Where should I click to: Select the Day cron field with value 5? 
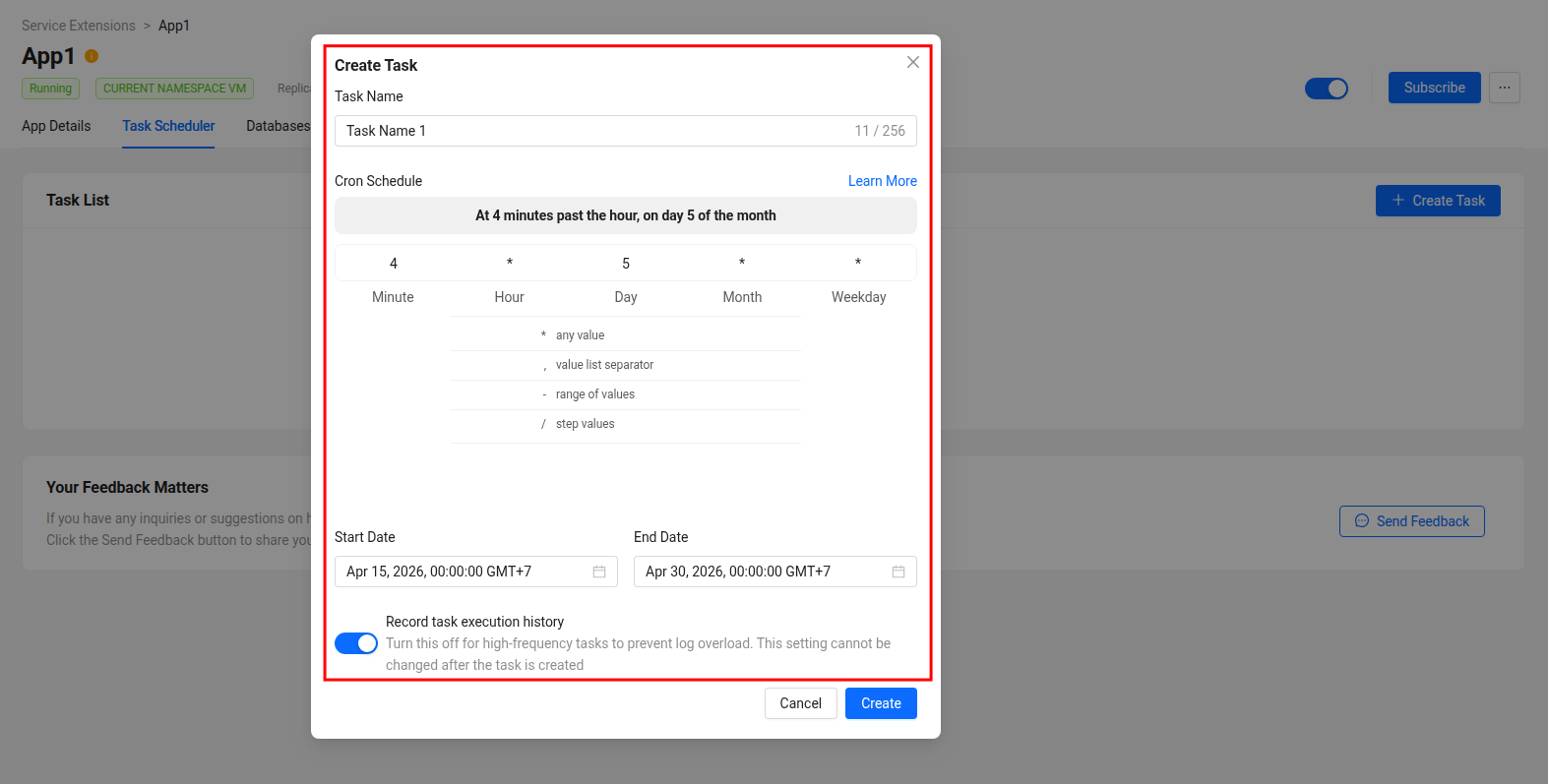pyautogui.click(x=626, y=263)
